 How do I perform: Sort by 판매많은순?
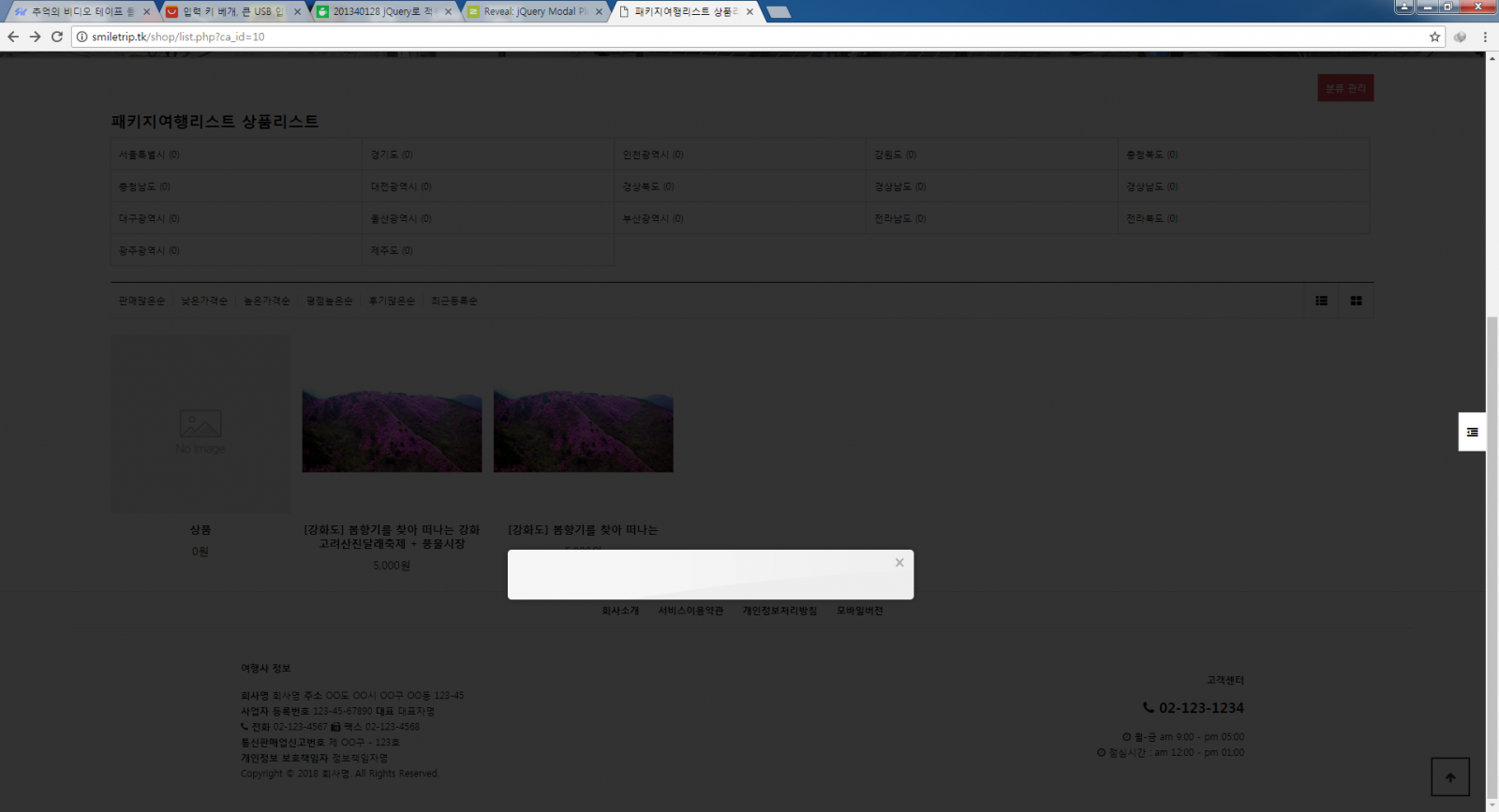click(141, 301)
